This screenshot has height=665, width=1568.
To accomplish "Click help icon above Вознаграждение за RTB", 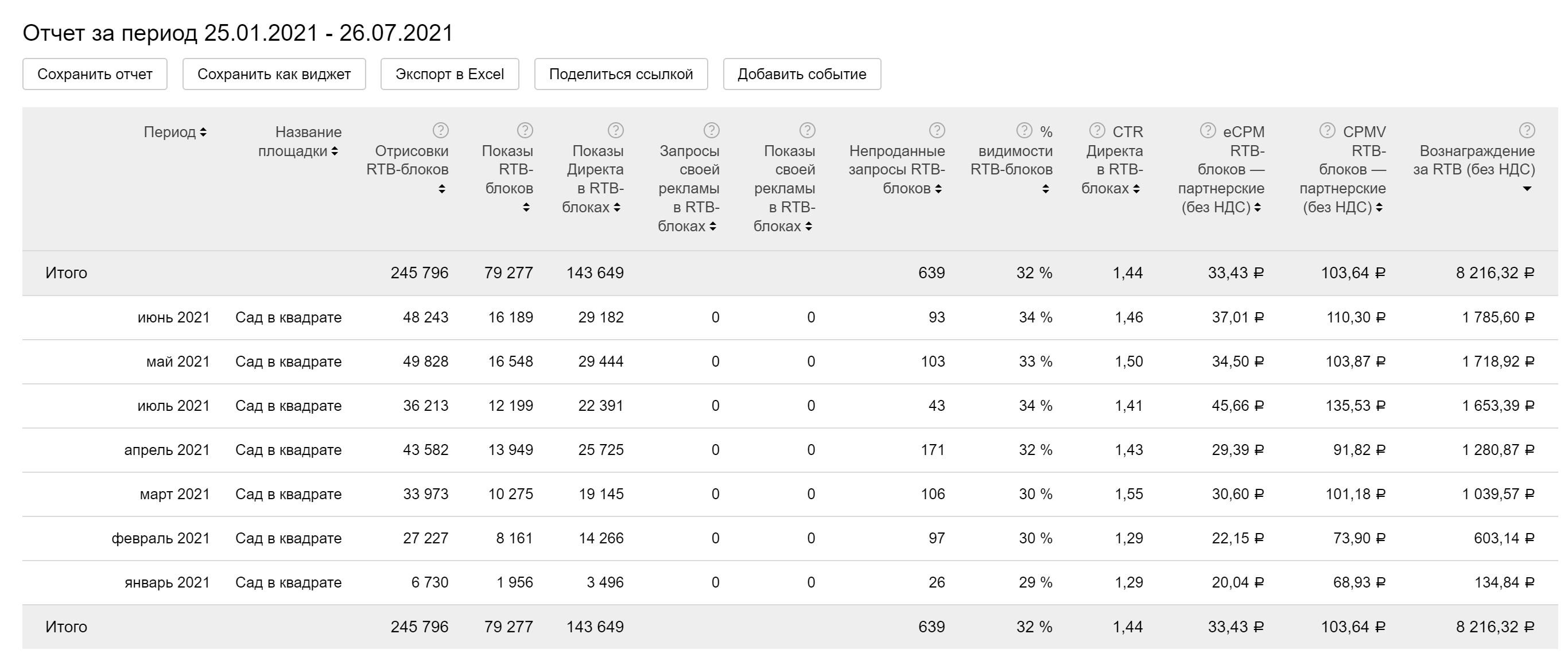I will [1526, 130].
